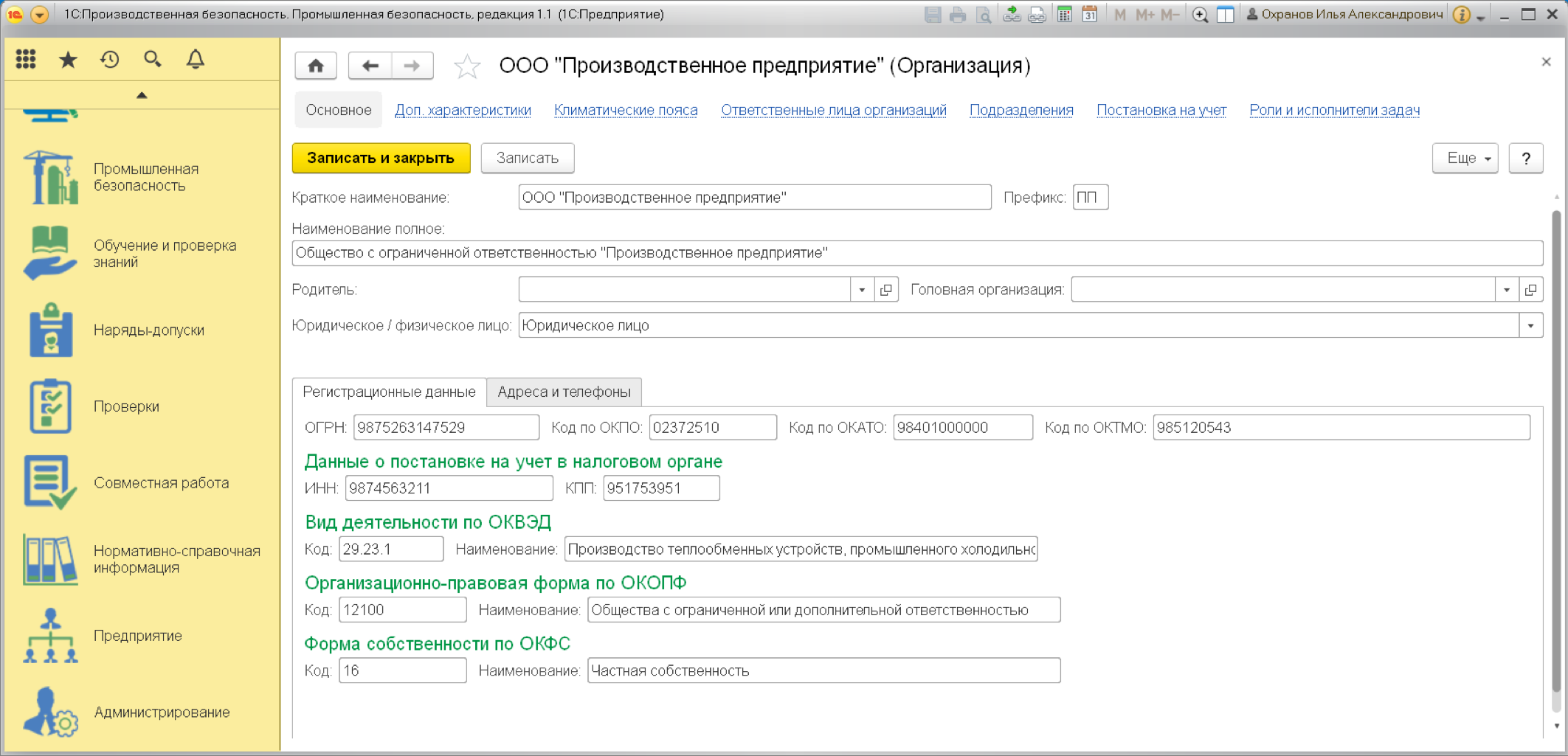Click the ОКВЭД Код field 29.23.1
Viewport: 1568px width, 756px height.
tap(391, 549)
